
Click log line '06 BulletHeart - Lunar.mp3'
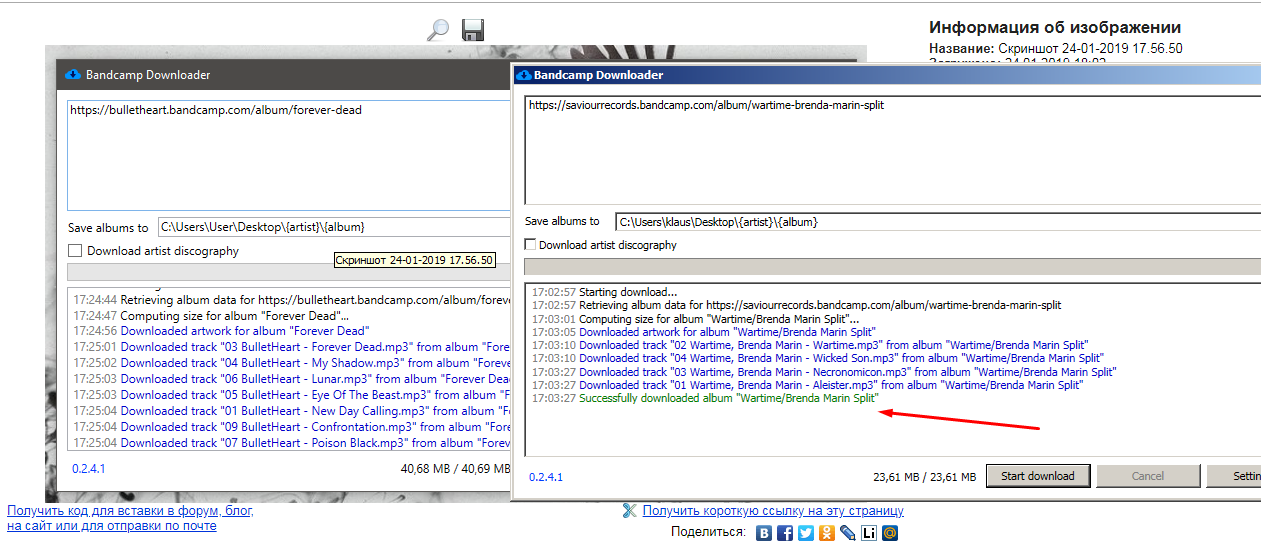(x=291, y=379)
